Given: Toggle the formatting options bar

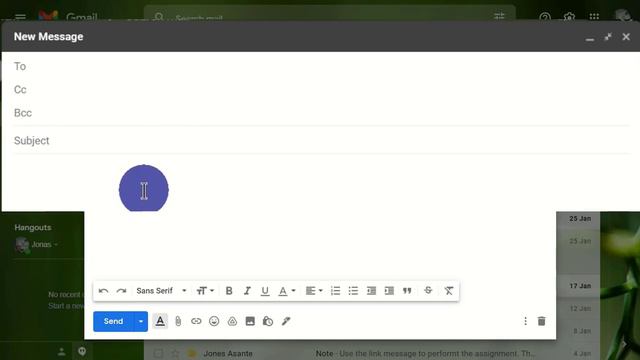Looking at the screenshot, I should tap(160, 321).
